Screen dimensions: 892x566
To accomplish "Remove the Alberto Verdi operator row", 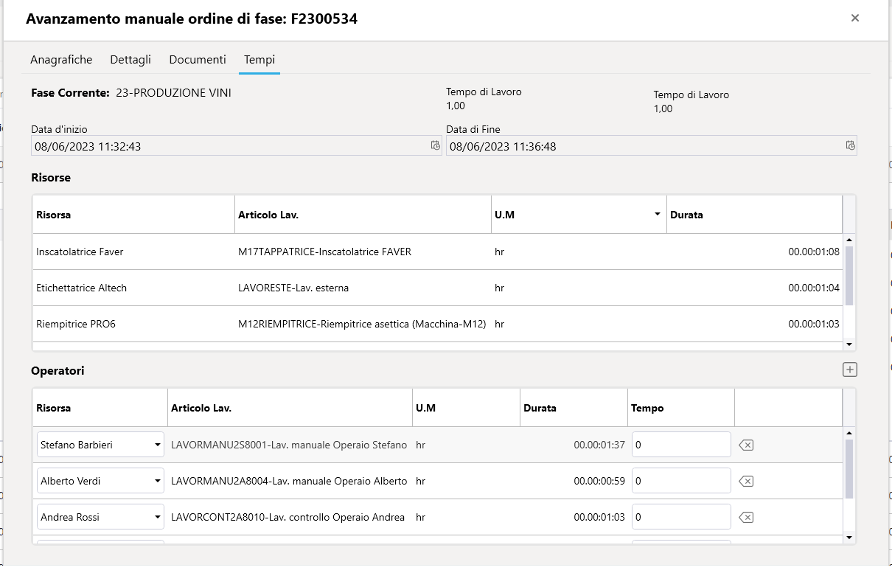I will [745, 481].
